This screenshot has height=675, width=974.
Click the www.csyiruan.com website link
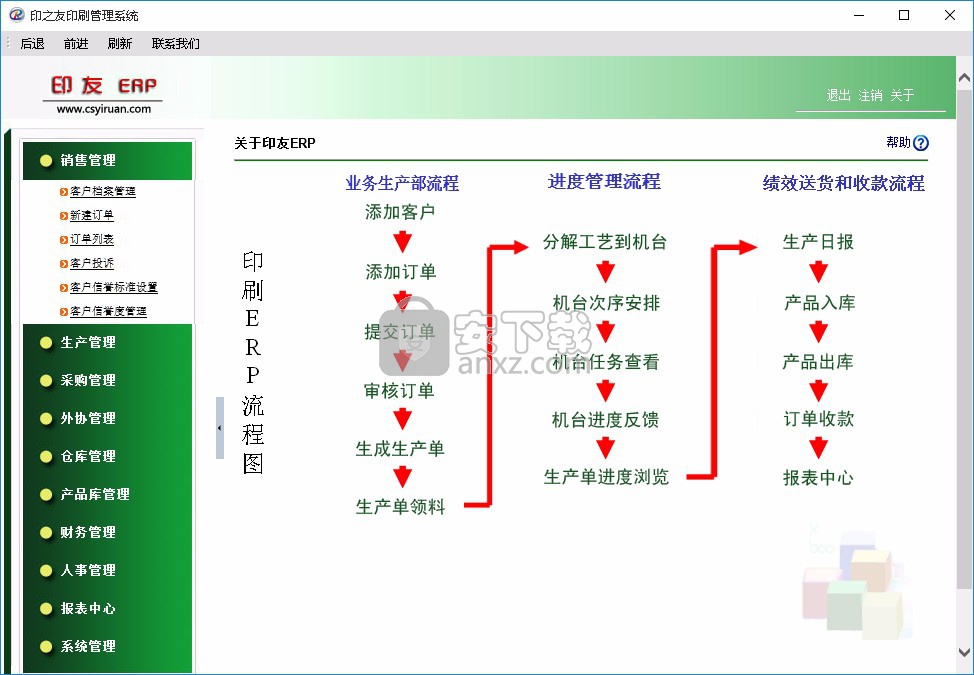pyautogui.click(x=102, y=110)
